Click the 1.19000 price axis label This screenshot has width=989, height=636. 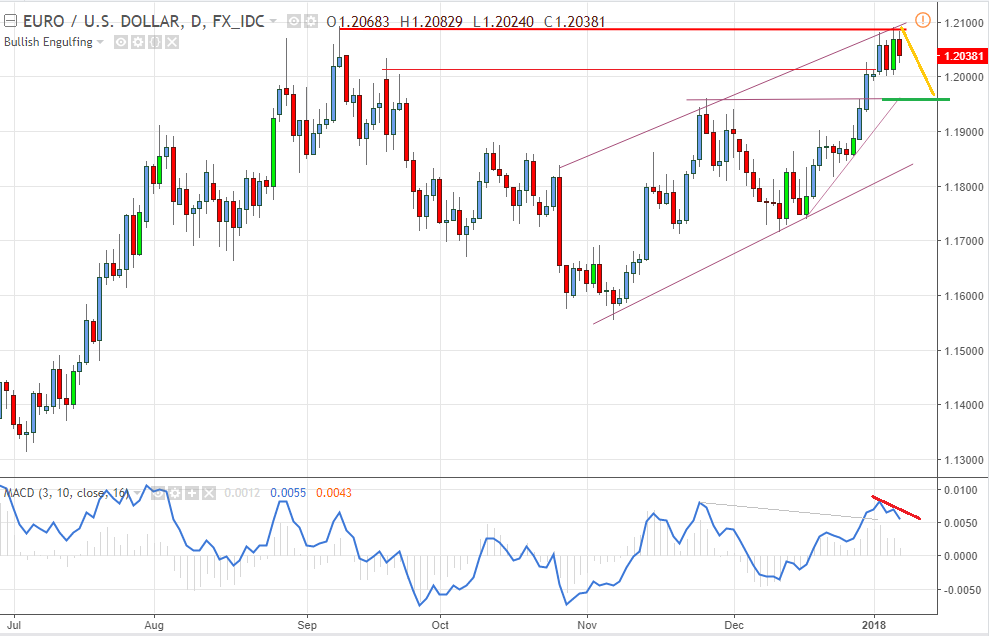point(964,132)
